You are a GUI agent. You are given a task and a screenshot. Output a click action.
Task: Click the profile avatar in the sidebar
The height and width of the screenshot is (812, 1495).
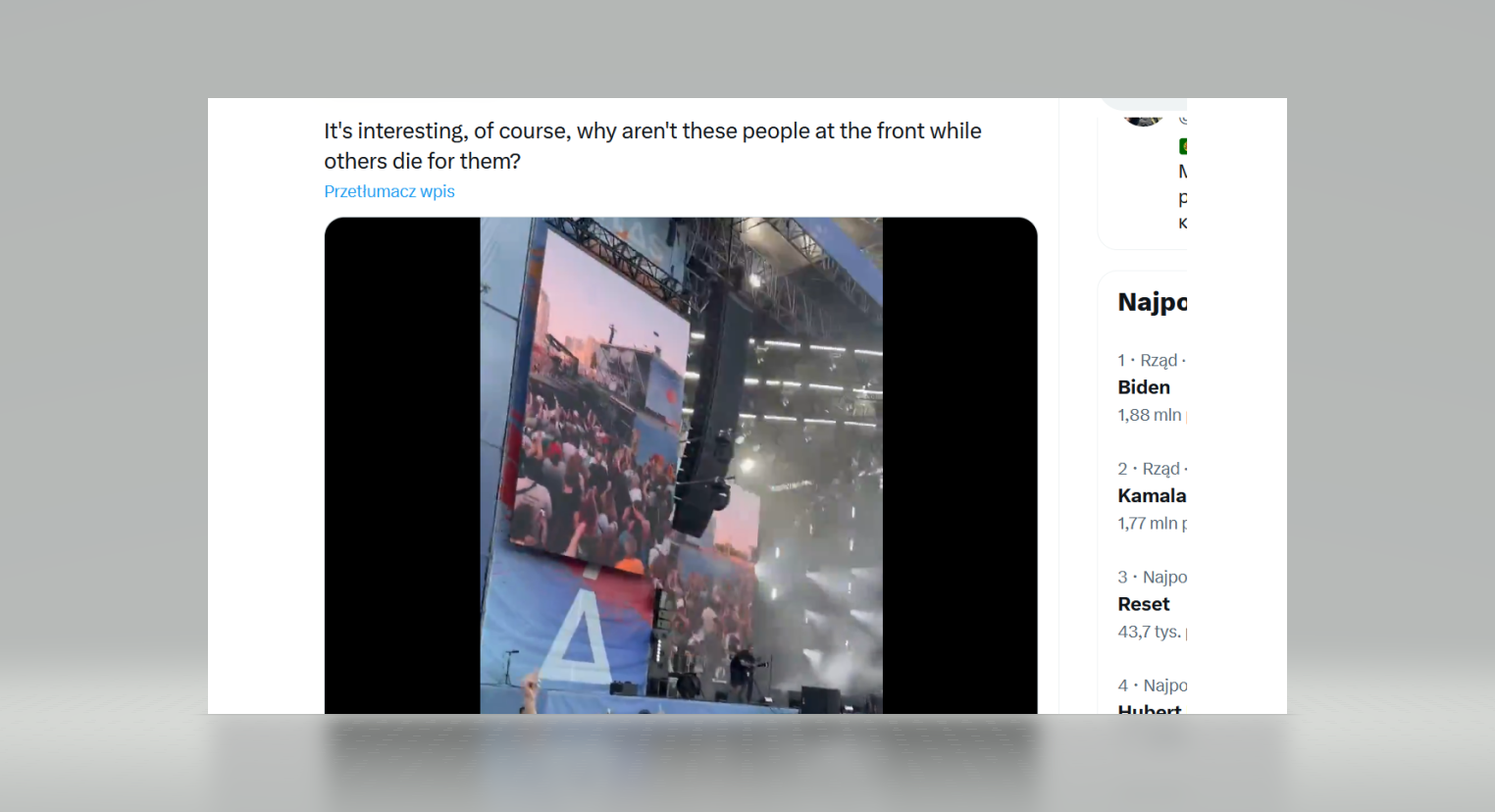coord(1143,119)
